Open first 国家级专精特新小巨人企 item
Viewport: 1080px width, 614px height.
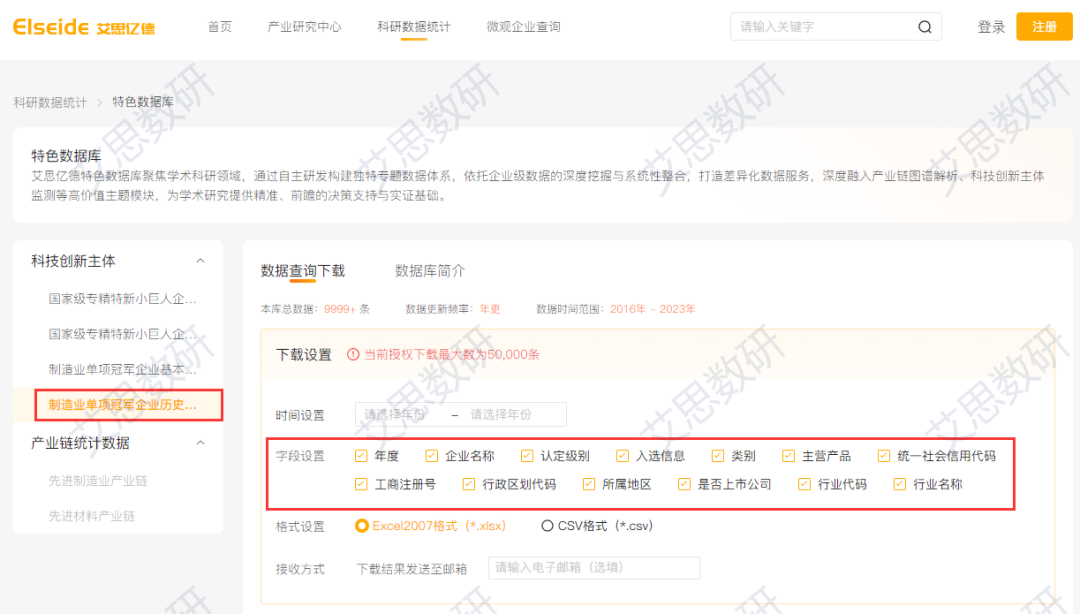[x=123, y=299]
